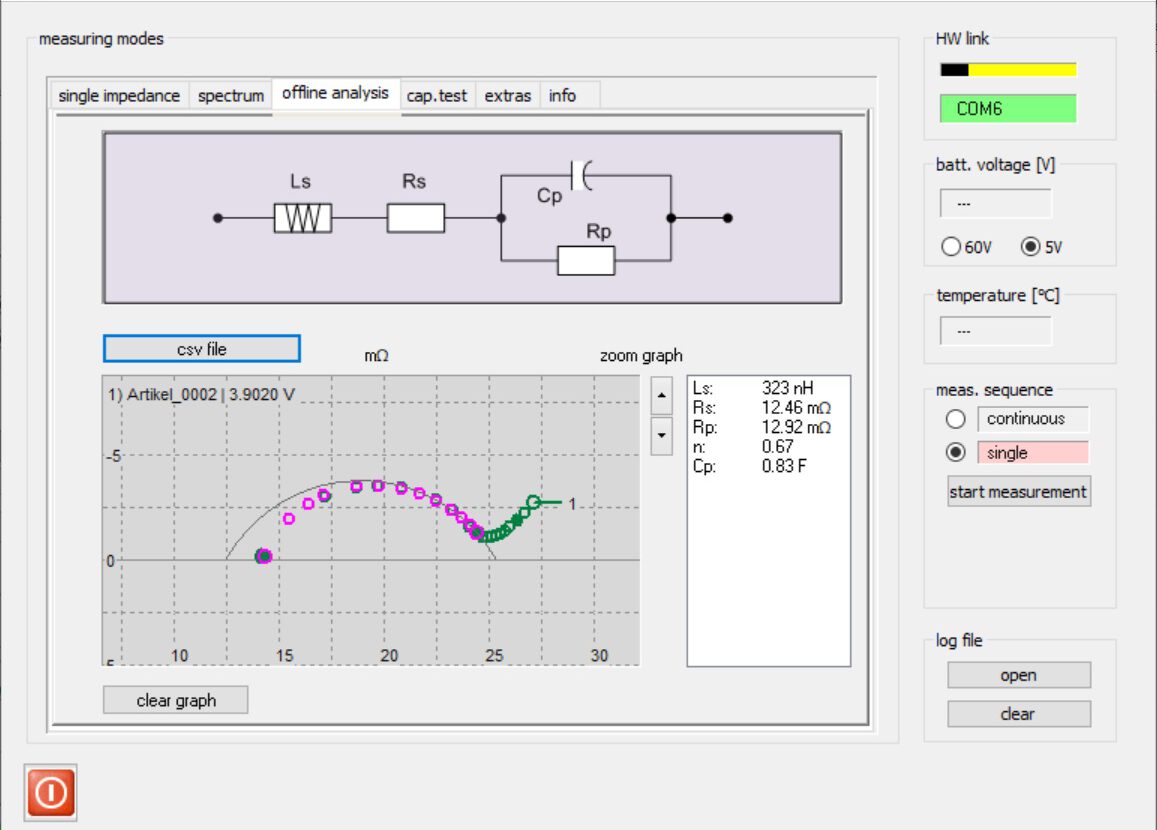Click the Rp value 12.92 mΩ
The image size is (1157, 830).
tap(796, 427)
